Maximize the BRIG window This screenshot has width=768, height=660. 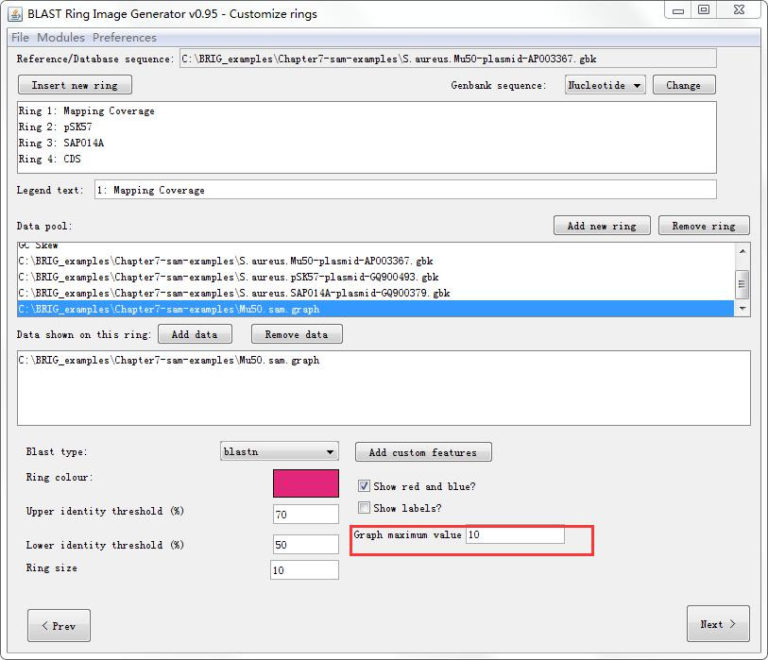point(704,10)
